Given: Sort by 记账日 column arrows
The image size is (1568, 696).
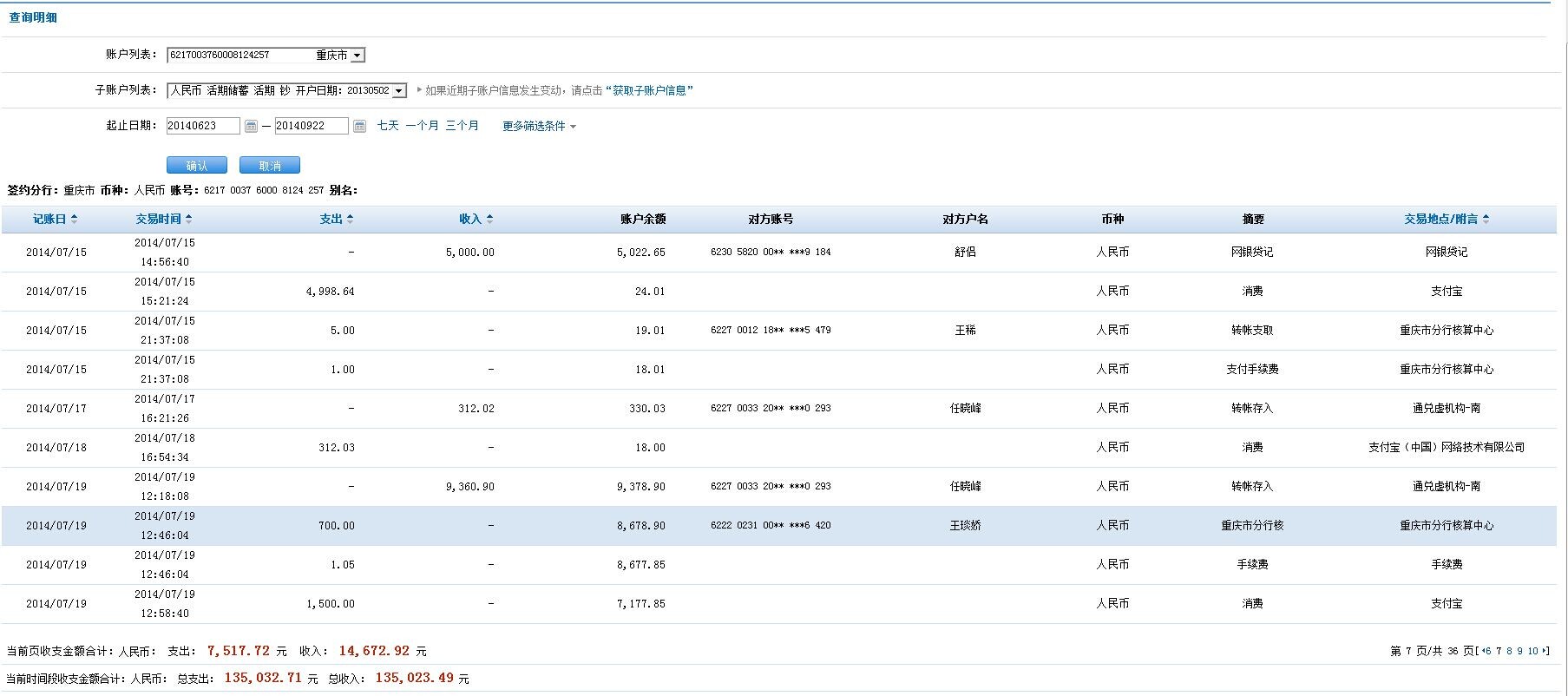Looking at the screenshot, I should click(x=75, y=220).
